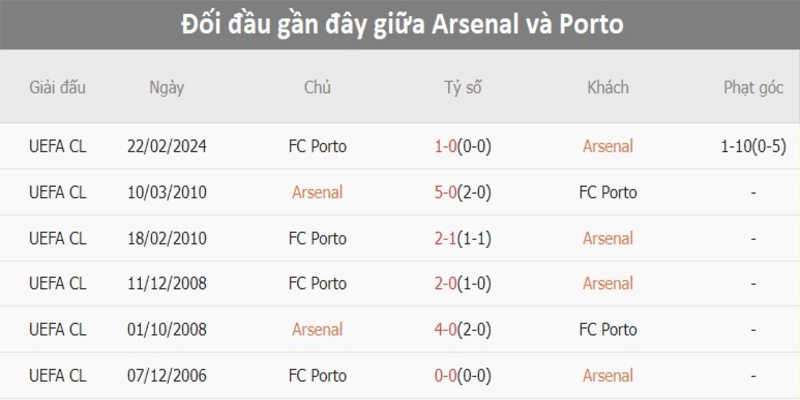Click UEFA CL label in 07/12/2006 row
This screenshot has height=400, width=800.
[57, 376]
